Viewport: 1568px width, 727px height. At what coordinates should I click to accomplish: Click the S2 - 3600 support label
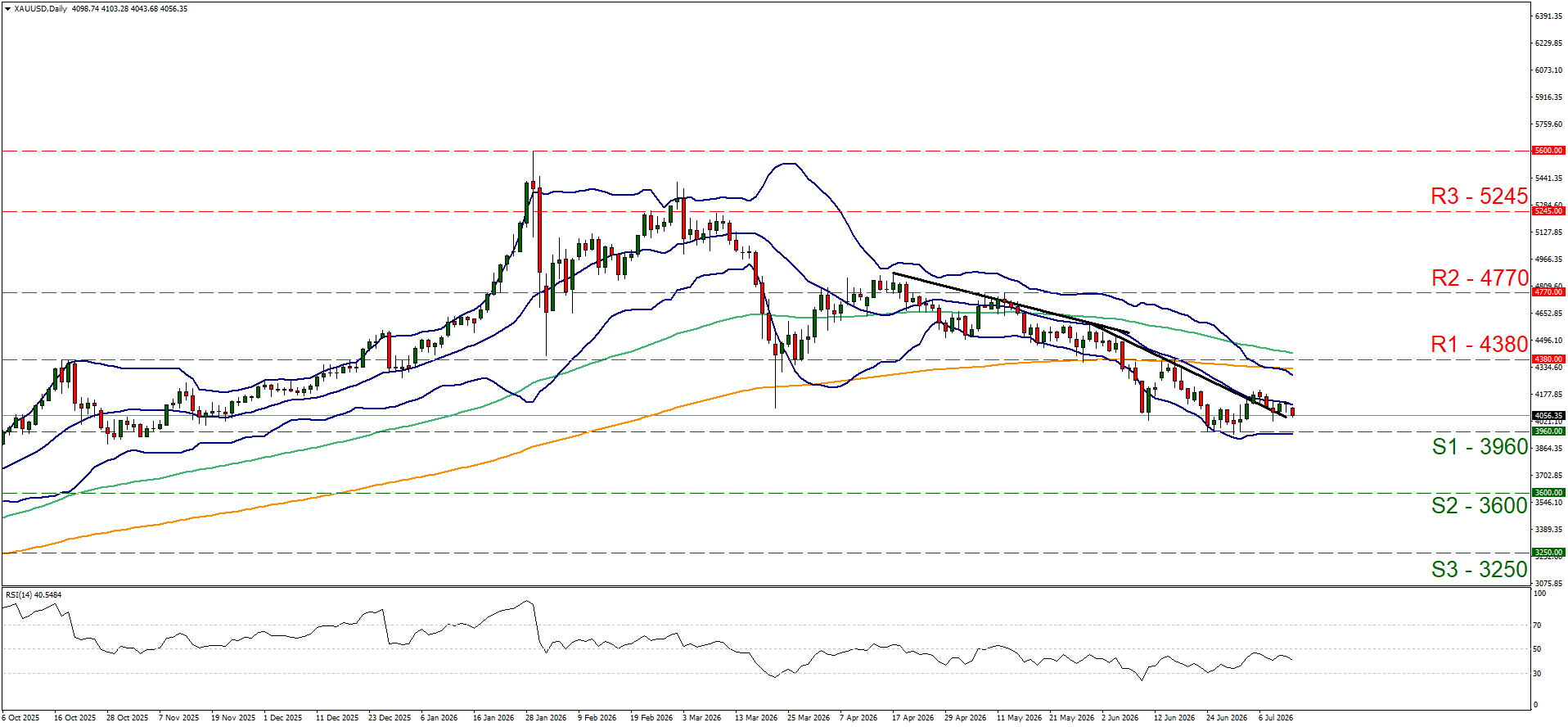point(1479,506)
